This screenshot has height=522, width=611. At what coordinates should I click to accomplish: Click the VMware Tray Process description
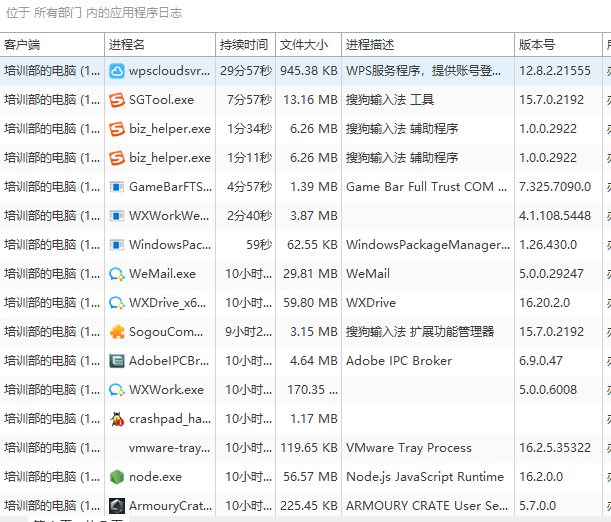pyautogui.click(x=409, y=448)
